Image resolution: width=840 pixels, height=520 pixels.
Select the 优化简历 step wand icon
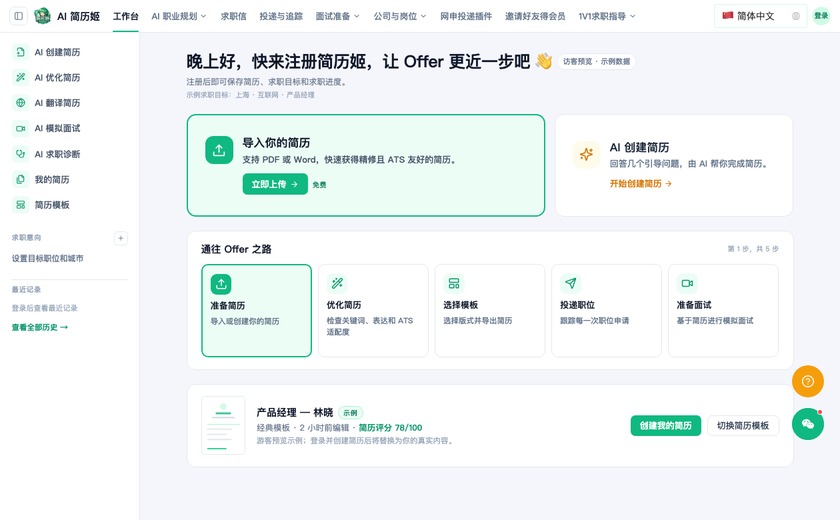coord(338,283)
